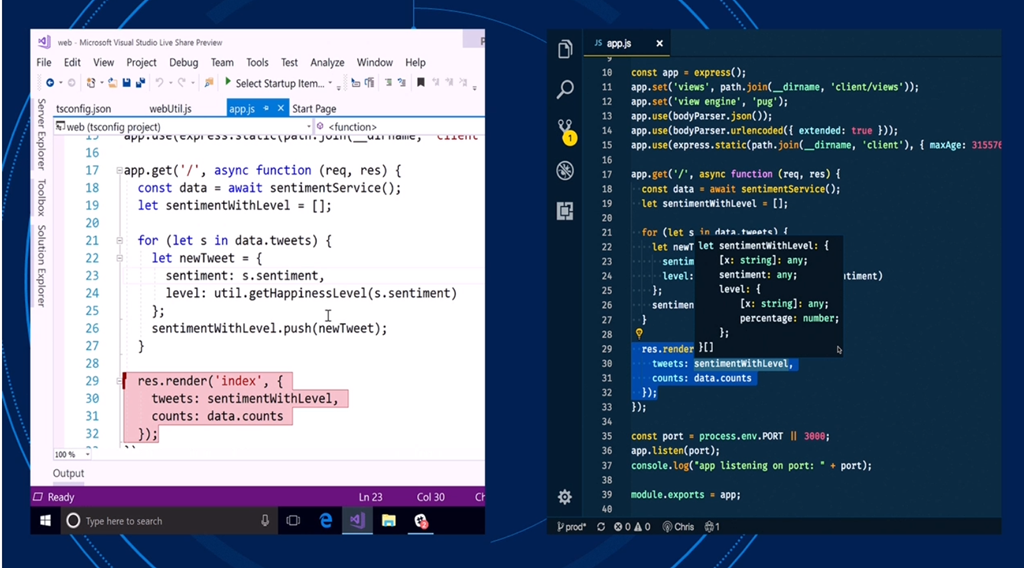Open the Debug menu
Viewport: 1024px width, 568px height.
click(x=183, y=62)
